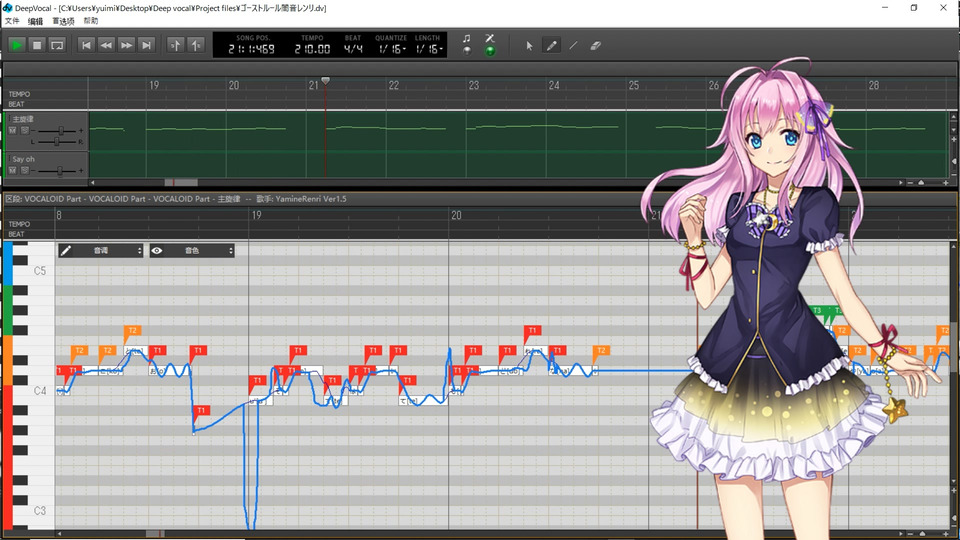Open the QUANTIZE 1/16 dropdown
Viewport: 960px width, 540px height.
pos(392,49)
